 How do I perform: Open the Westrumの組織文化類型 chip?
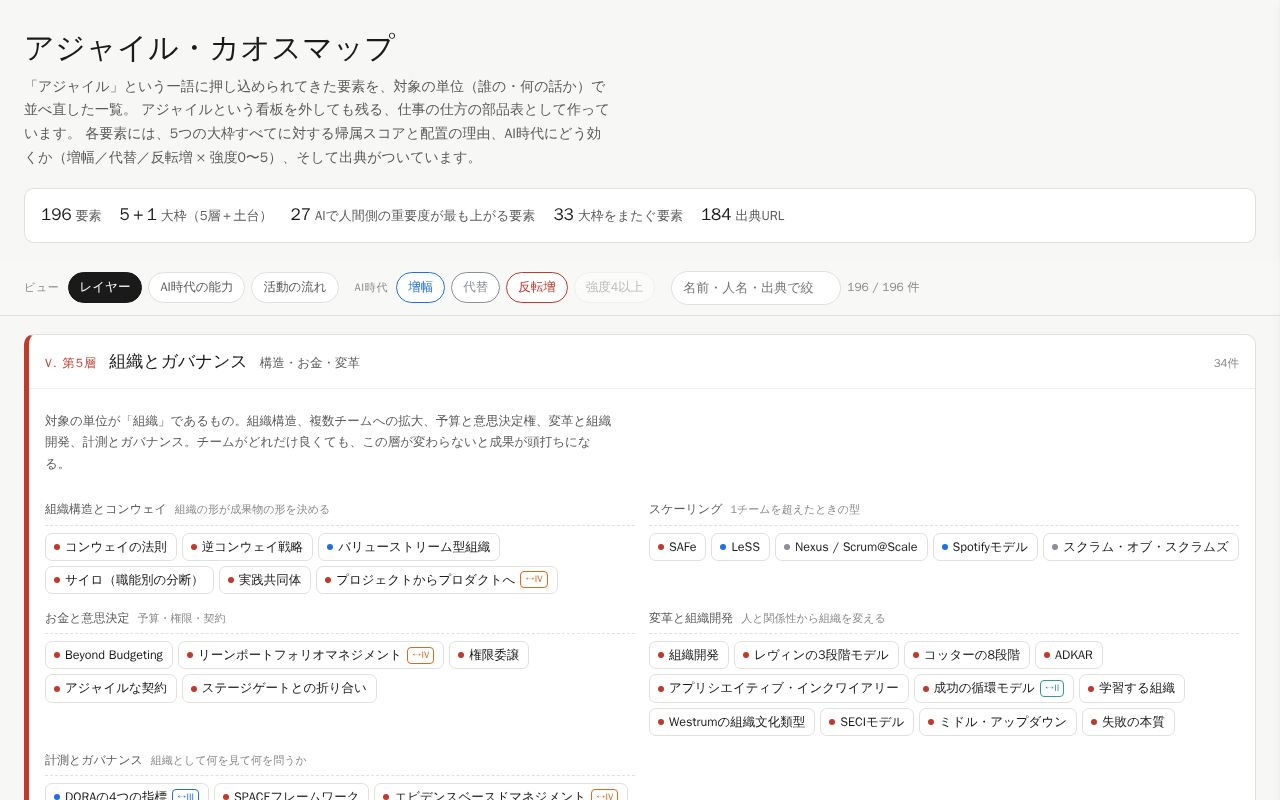pyautogui.click(x=732, y=722)
